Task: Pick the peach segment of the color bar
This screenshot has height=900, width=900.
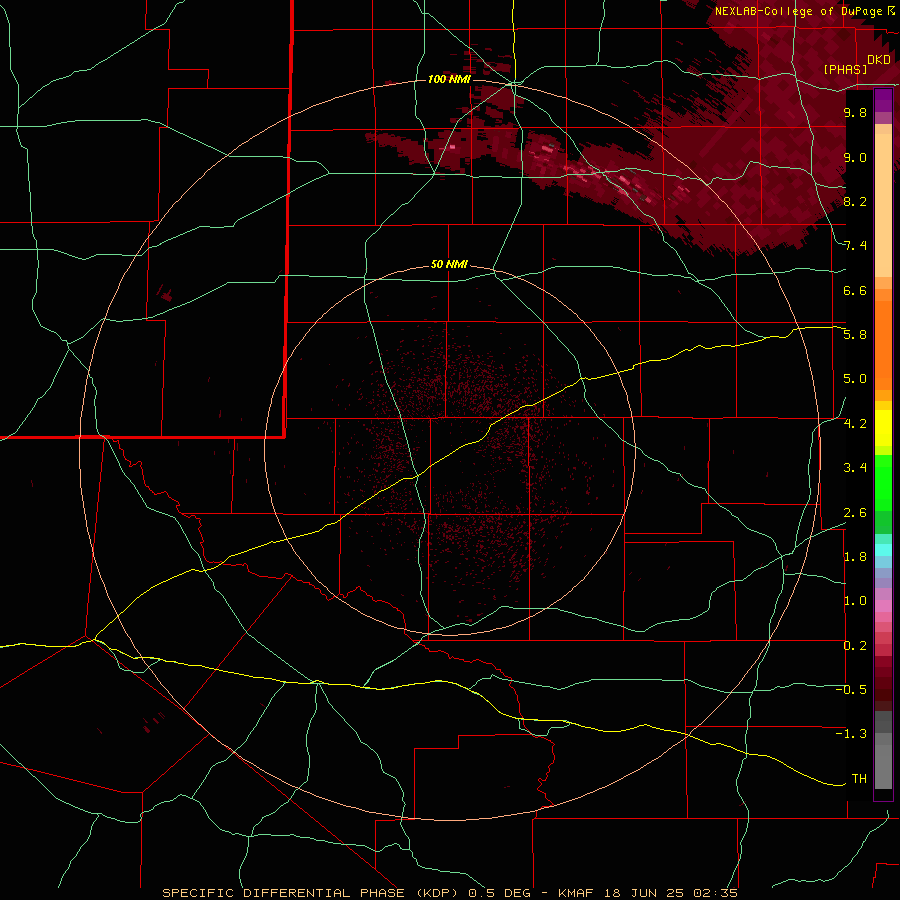Action: click(883, 205)
